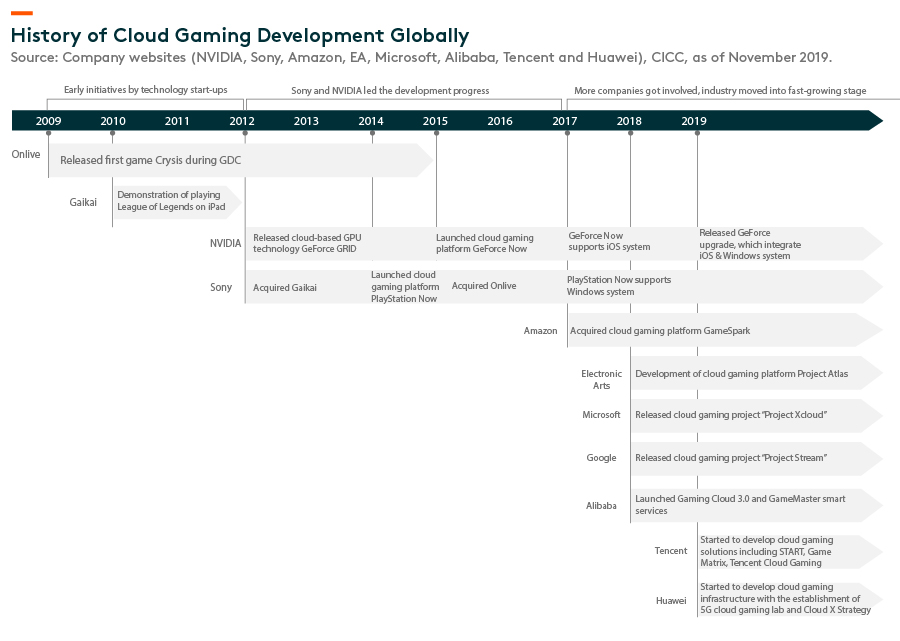The height and width of the screenshot is (641, 900).
Task: Select 'Released cloud-based GPU technology GeForce GRID'
Action: [x=307, y=243]
